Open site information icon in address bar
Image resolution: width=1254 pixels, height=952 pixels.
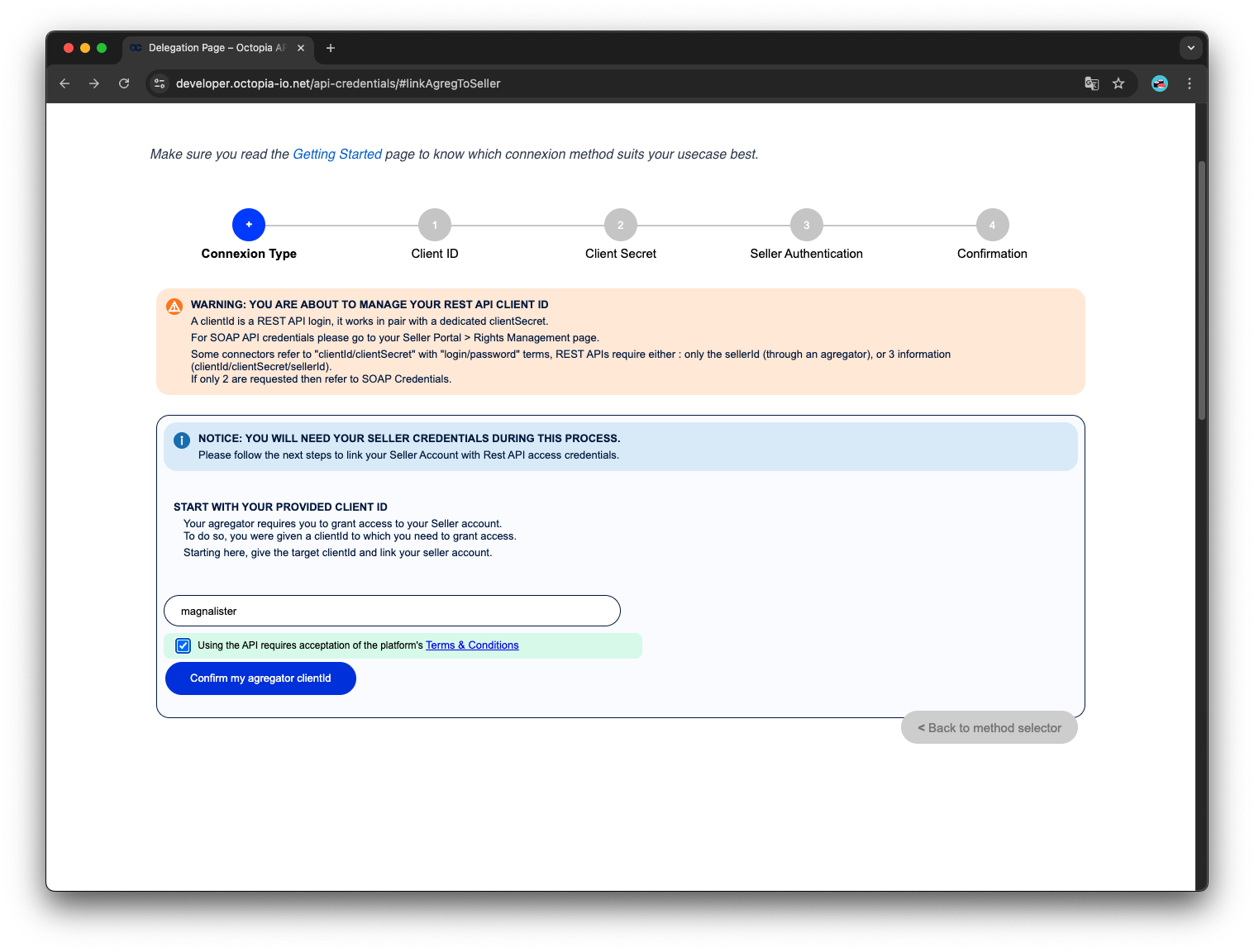(x=160, y=83)
